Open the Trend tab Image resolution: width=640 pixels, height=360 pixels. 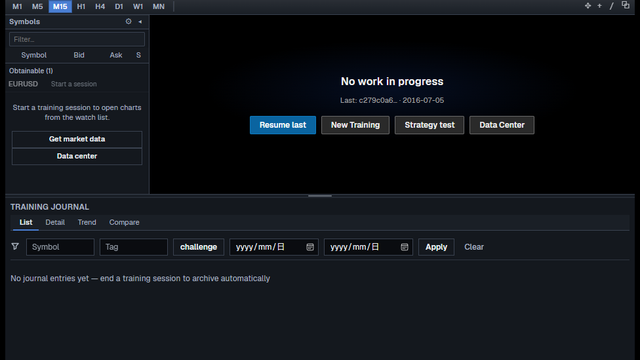[87, 222]
